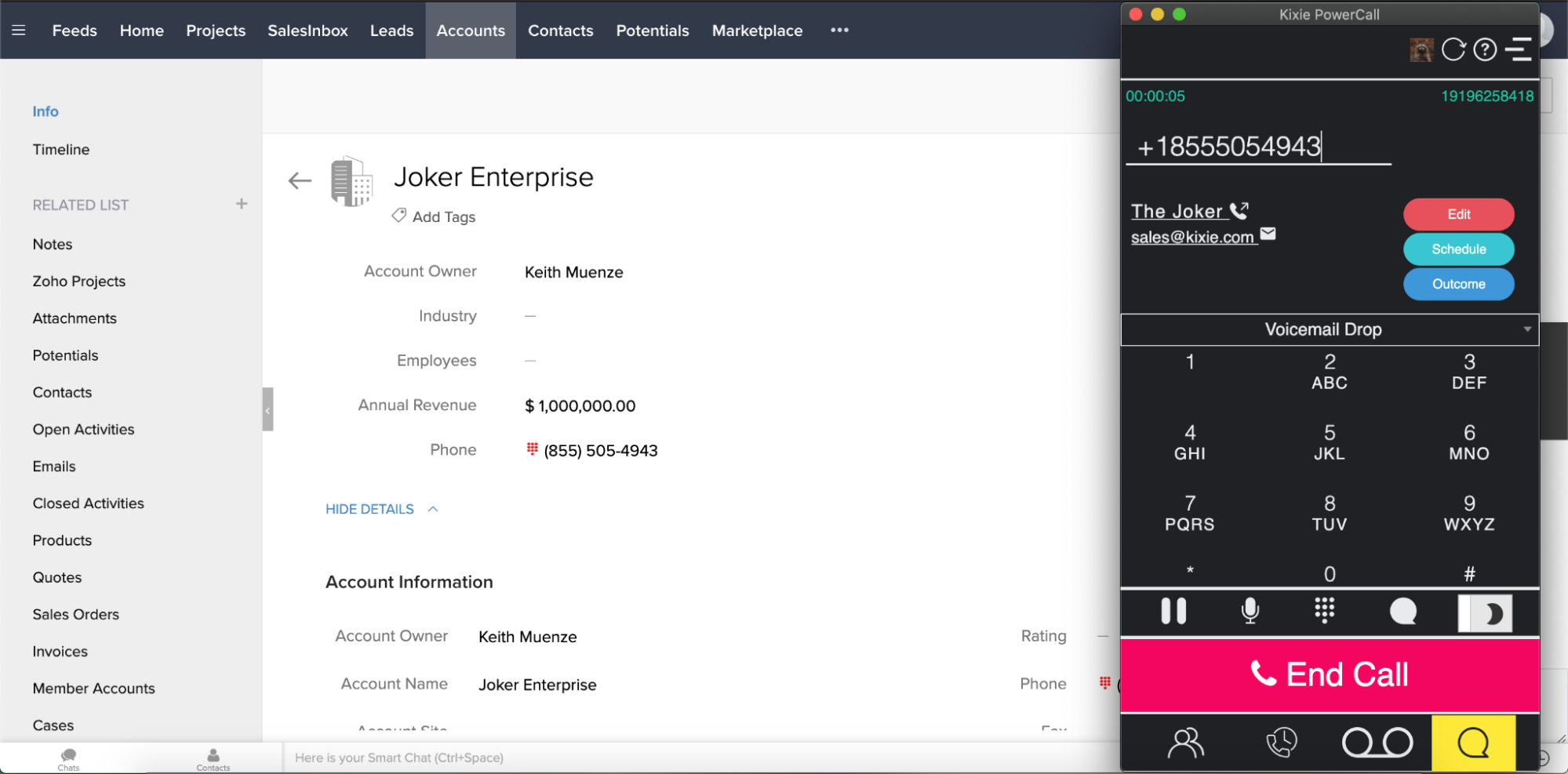Click the Add Tags tag icon
The image size is (1568, 774).
[399, 215]
